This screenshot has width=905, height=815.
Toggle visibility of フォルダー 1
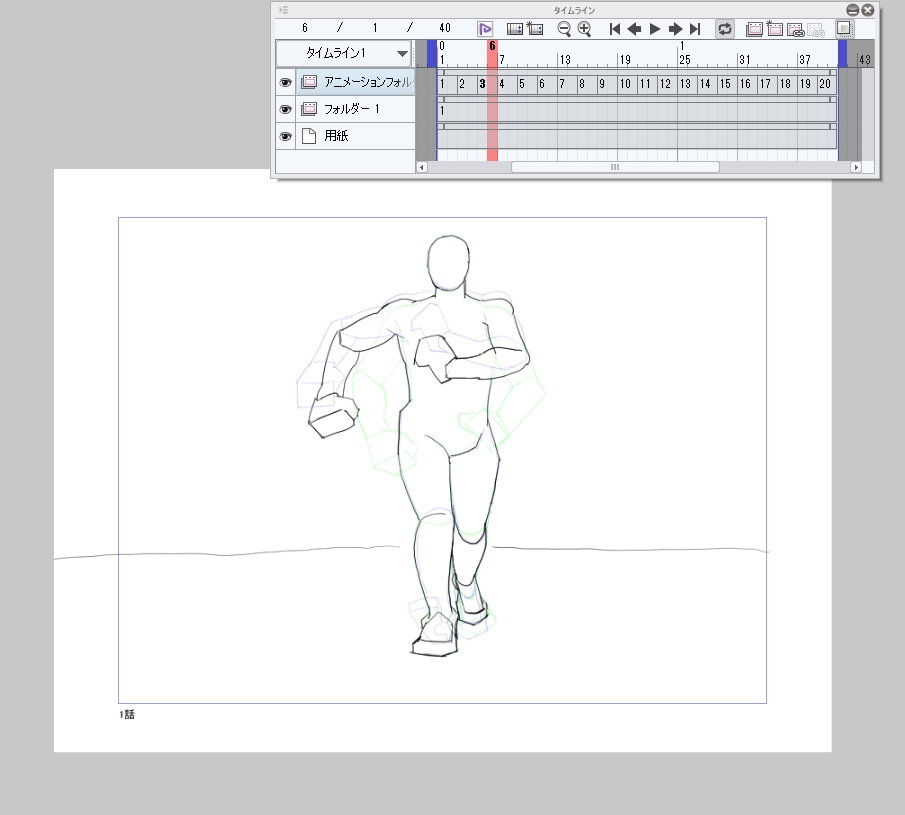(286, 109)
